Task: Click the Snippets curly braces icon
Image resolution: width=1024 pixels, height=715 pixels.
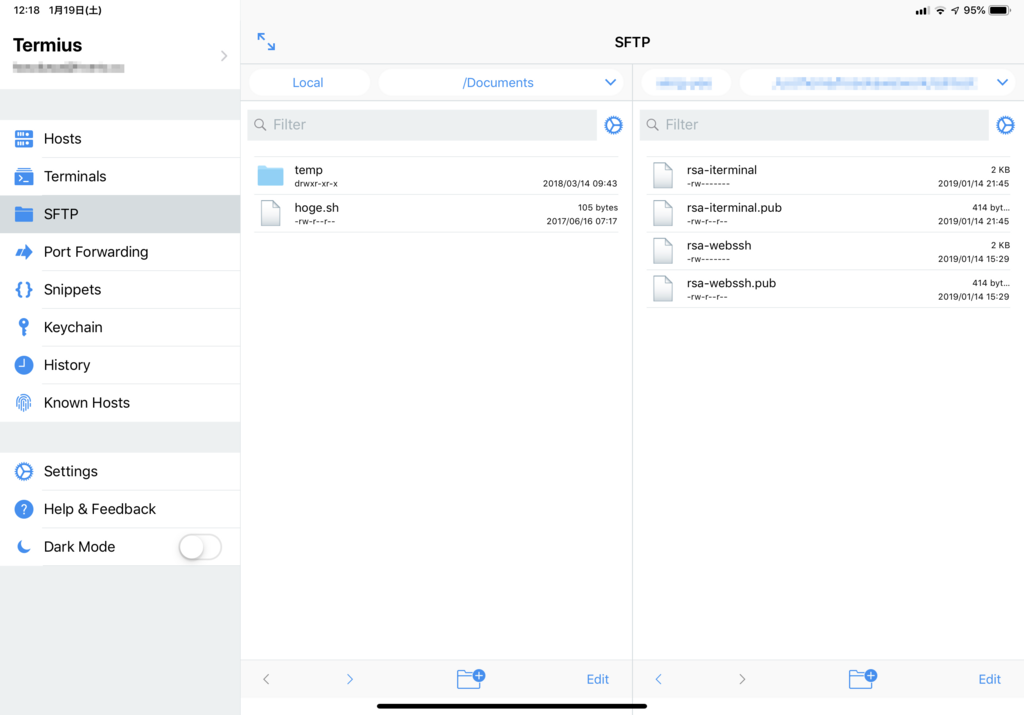Action: 24,289
